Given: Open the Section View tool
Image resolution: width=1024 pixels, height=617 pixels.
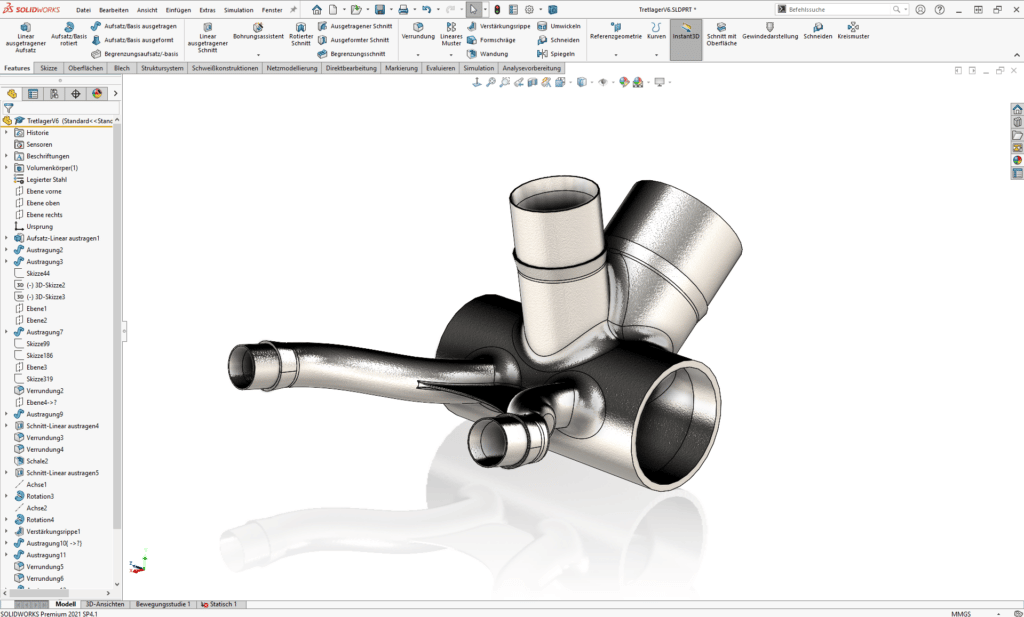Looking at the screenshot, I should click(532, 84).
